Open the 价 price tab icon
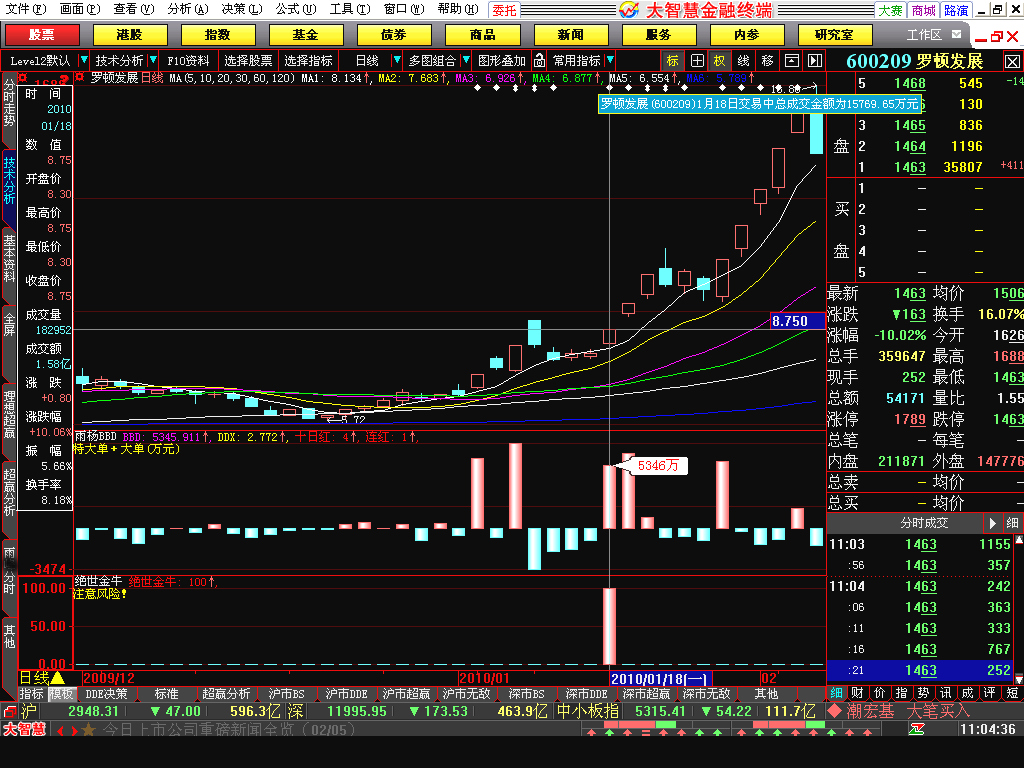Screen dimensions: 1024x768 point(880,693)
